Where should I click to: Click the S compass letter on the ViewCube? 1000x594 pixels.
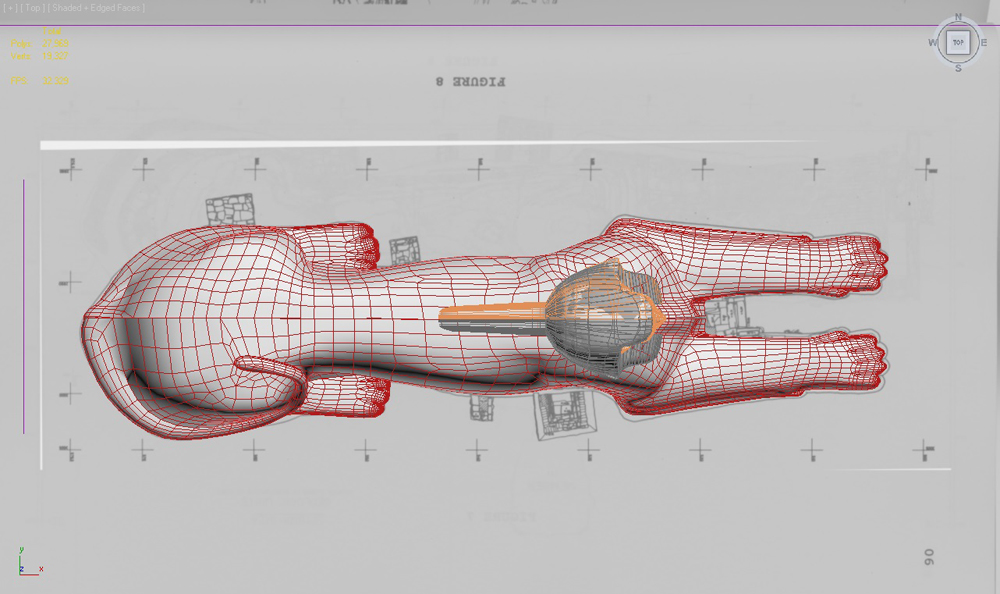pyautogui.click(x=958, y=68)
